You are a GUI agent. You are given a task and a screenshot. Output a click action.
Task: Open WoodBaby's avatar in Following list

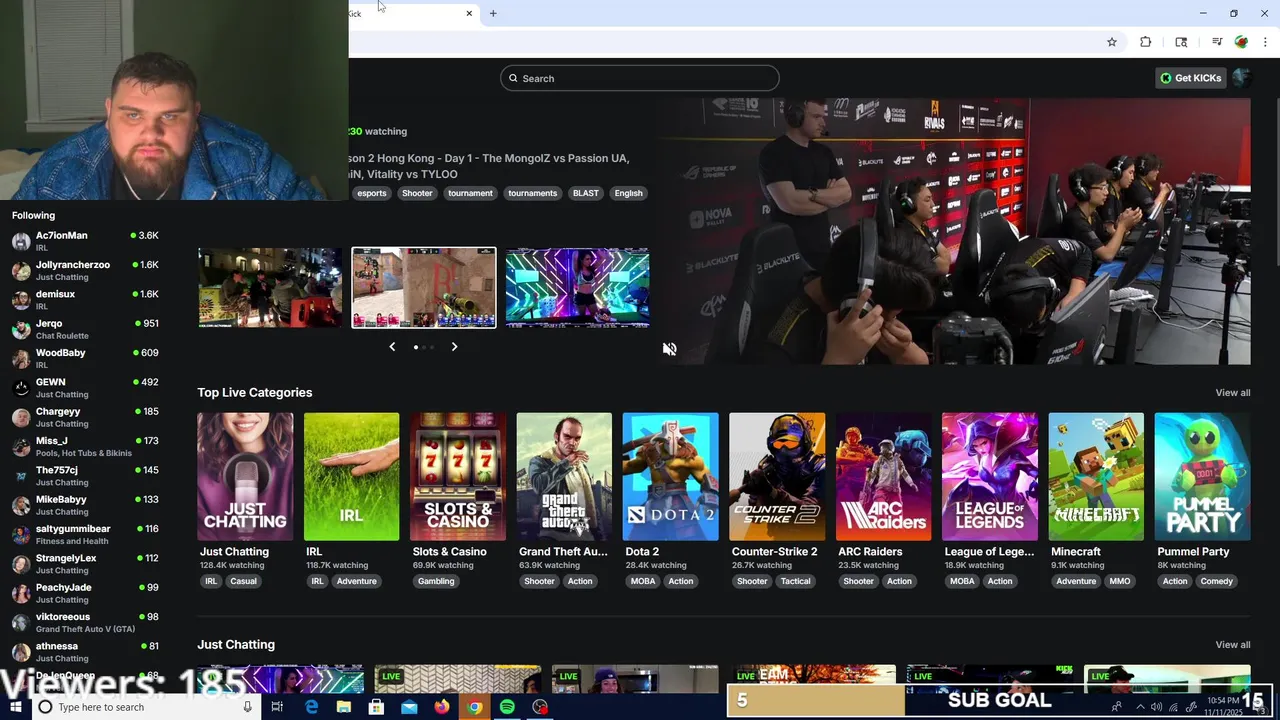pos(21,359)
